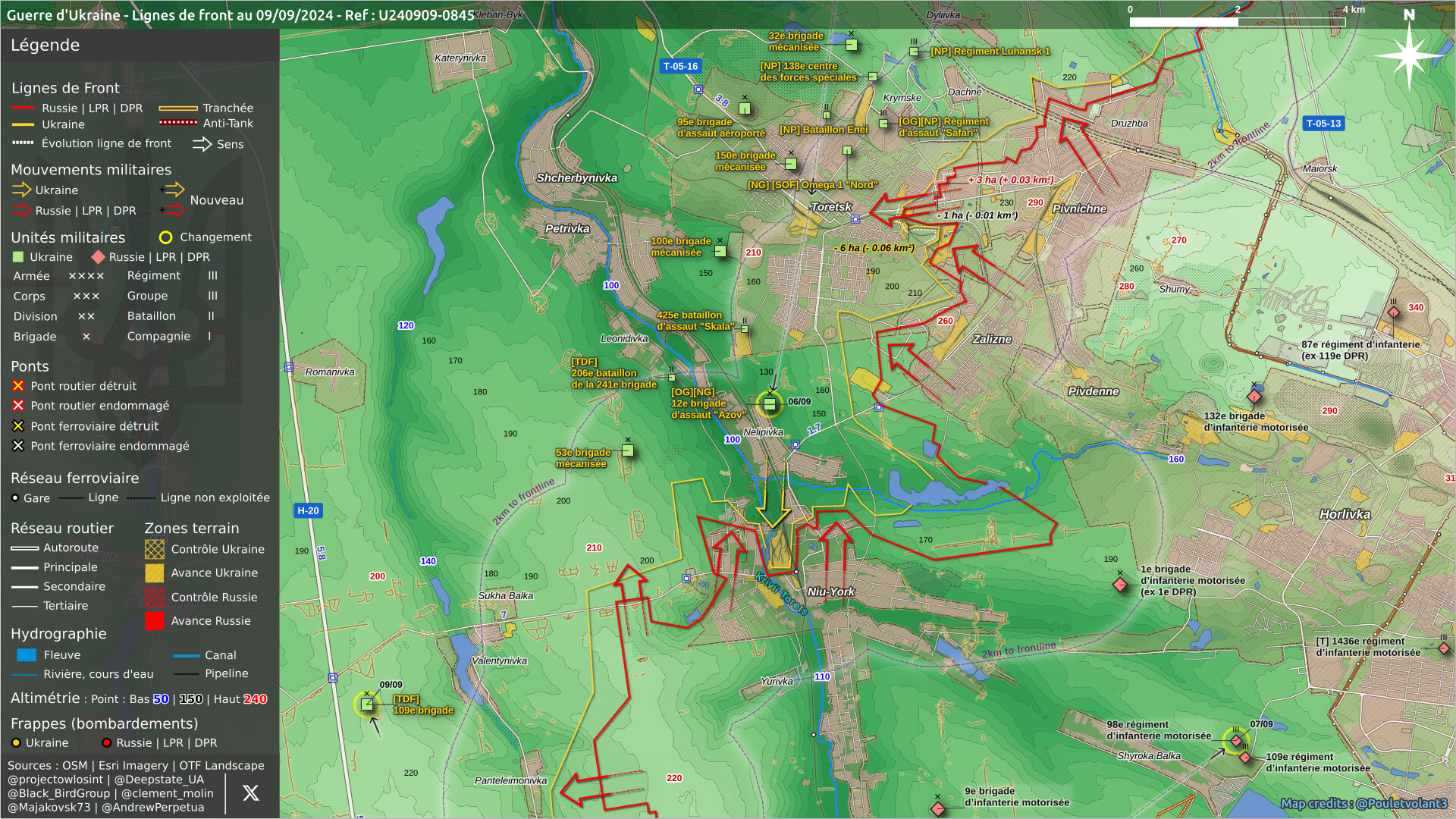Image resolution: width=1456 pixels, height=819 pixels.
Task: Click the Toretsk town label
Action: pyautogui.click(x=831, y=207)
